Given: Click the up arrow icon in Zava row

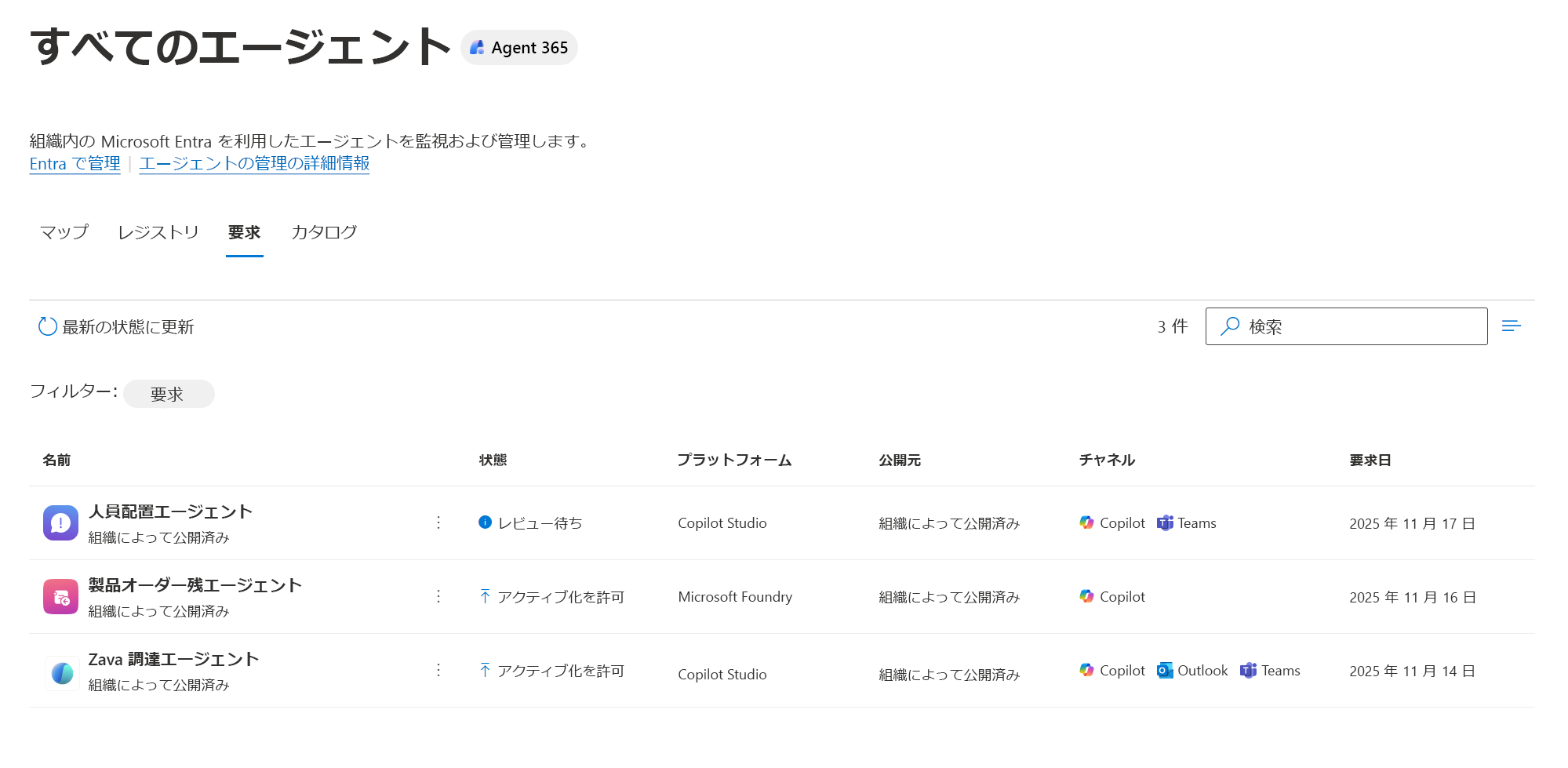Looking at the screenshot, I should pos(485,671).
